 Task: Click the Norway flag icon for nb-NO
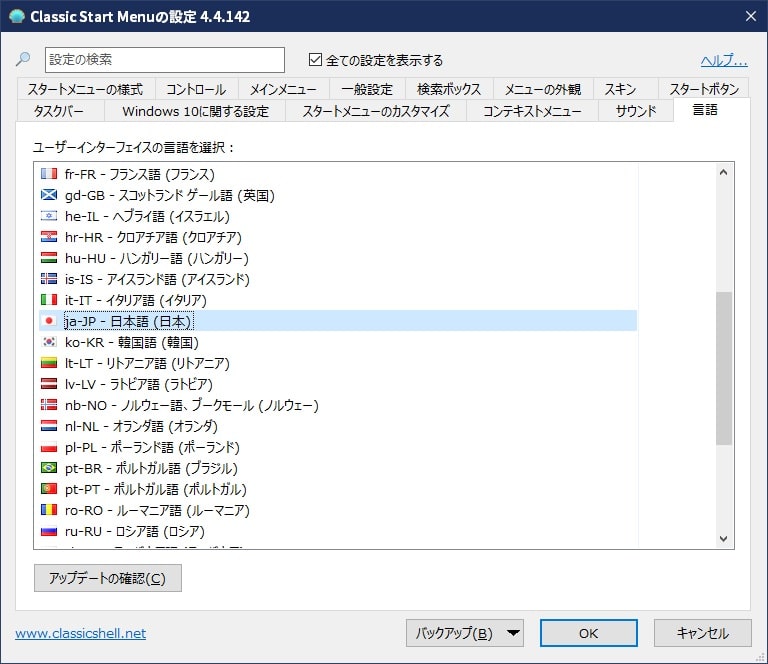48,405
